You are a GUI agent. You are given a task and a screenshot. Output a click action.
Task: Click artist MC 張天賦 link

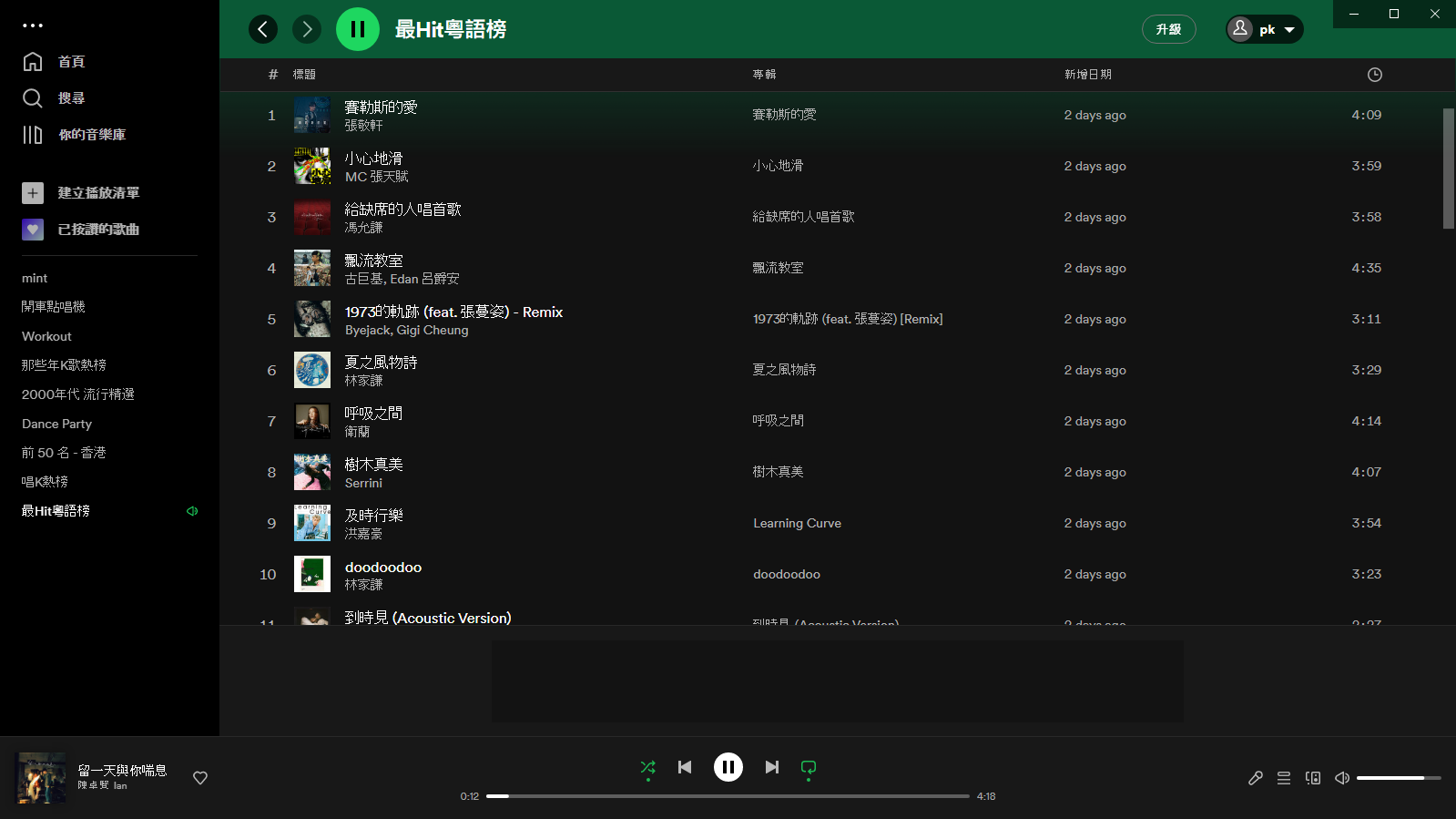coord(376,177)
